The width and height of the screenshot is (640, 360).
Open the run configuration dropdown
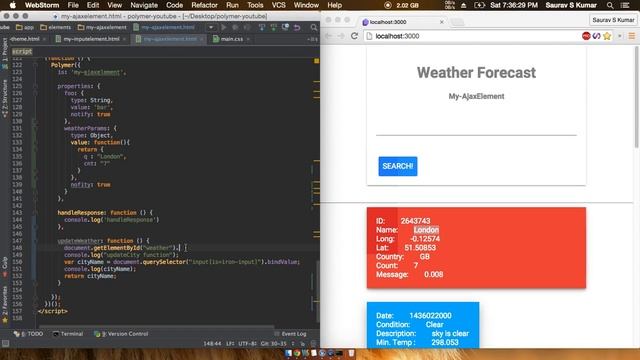tap(211, 27)
